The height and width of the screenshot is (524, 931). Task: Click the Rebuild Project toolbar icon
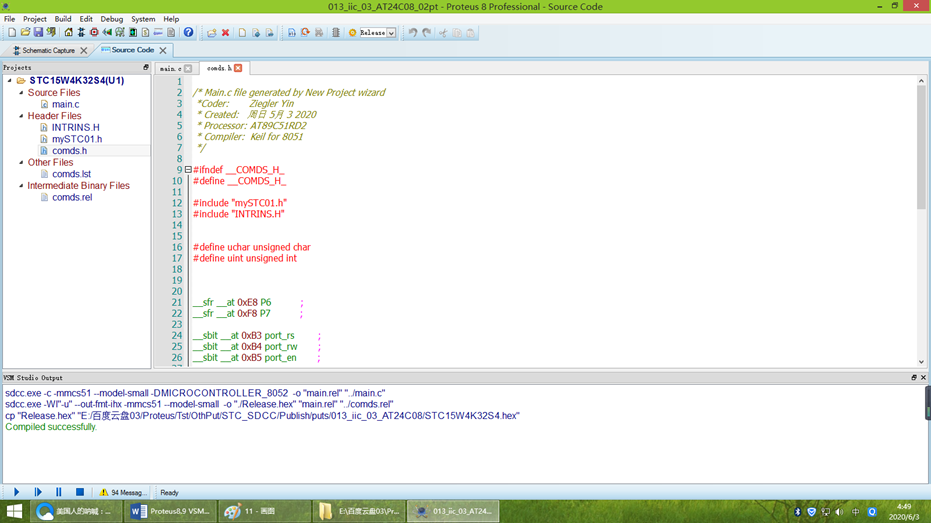[x=305, y=33]
